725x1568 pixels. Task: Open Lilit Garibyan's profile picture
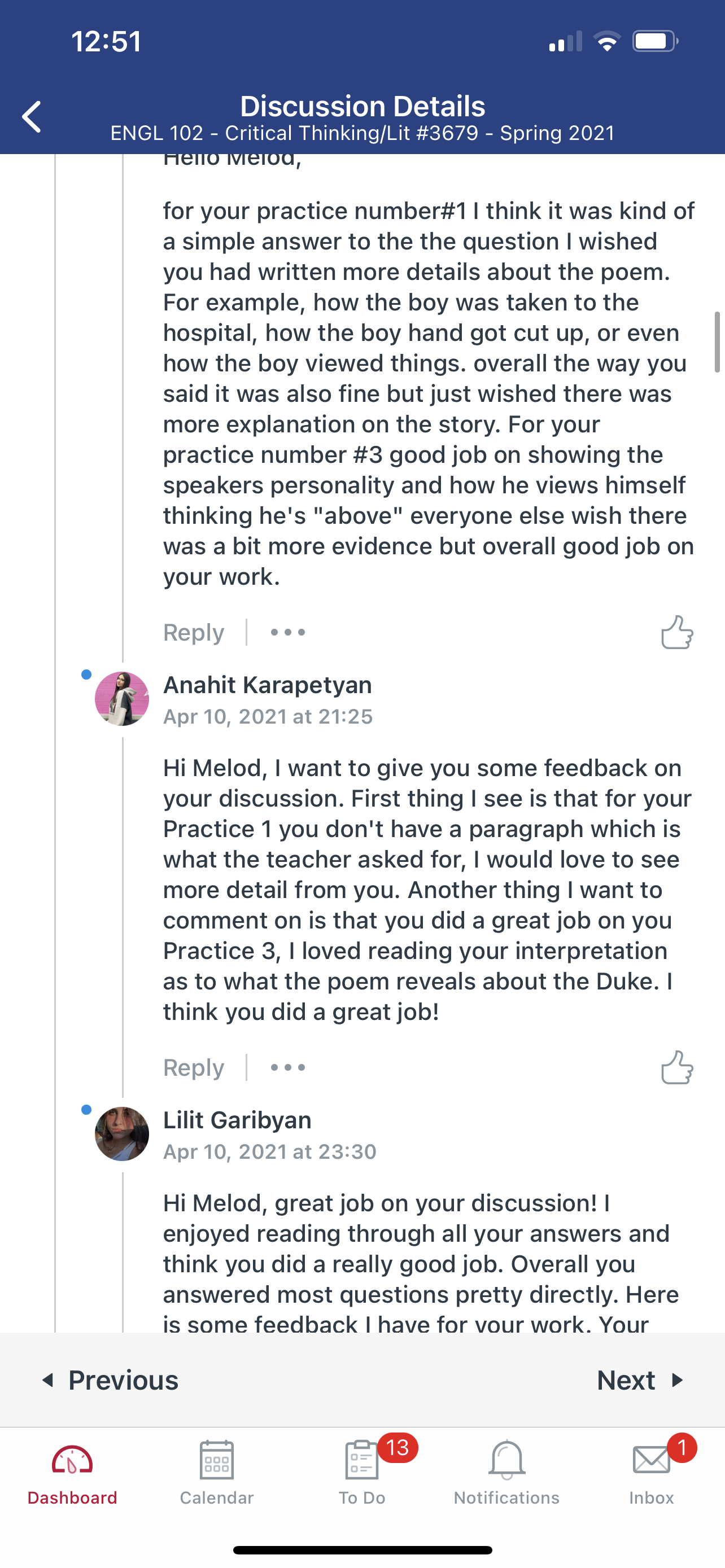coord(122,1134)
